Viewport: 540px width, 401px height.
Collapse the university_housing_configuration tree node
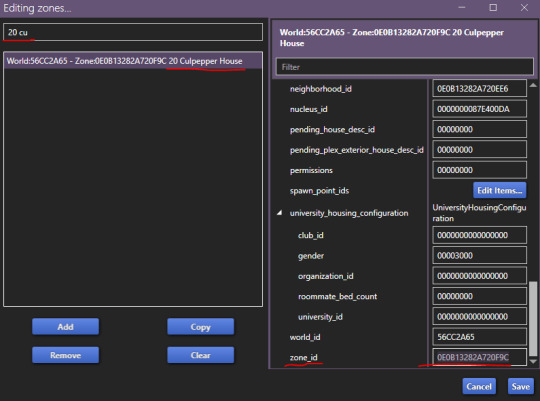[280, 213]
